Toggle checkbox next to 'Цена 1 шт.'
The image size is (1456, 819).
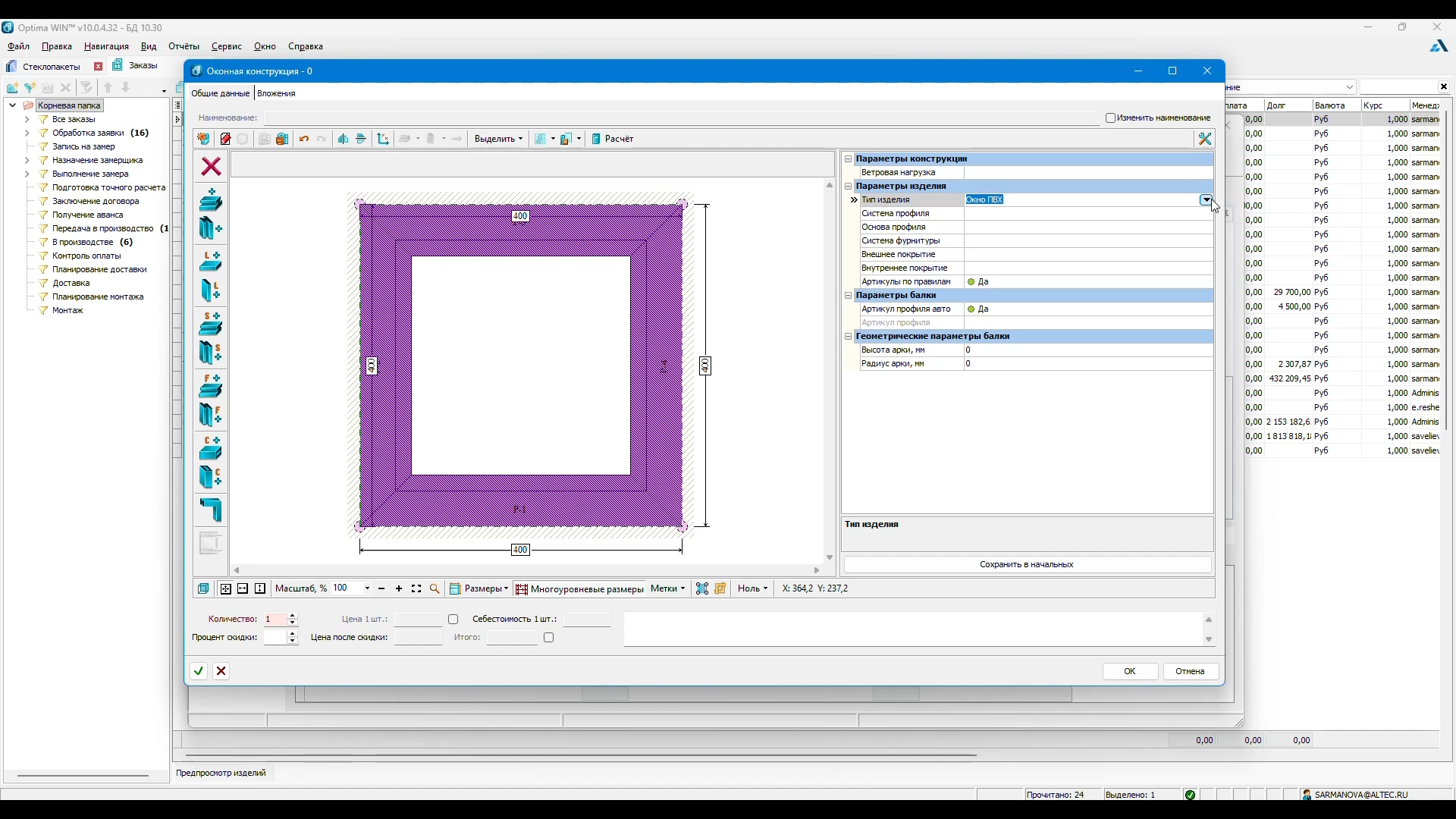(453, 620)
